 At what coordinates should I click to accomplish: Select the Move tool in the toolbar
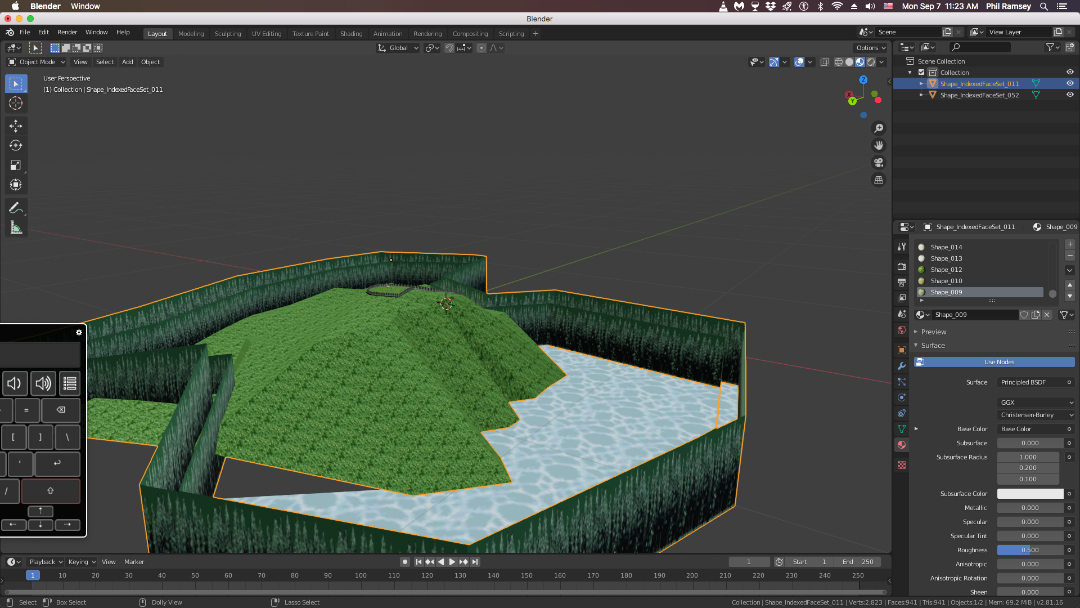tap(15, 126)
